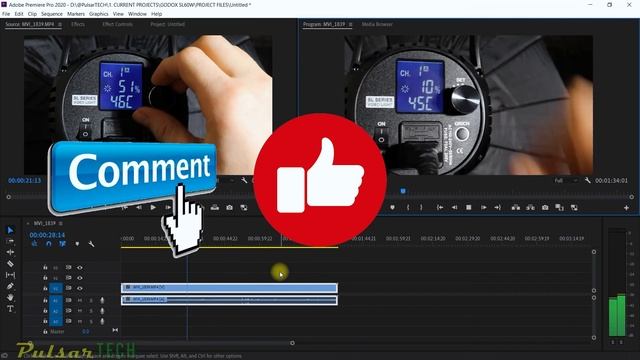Viewport: 640px width, 360px height.
Task: Select the Hand tool
Action: click(x=11, y=297)
